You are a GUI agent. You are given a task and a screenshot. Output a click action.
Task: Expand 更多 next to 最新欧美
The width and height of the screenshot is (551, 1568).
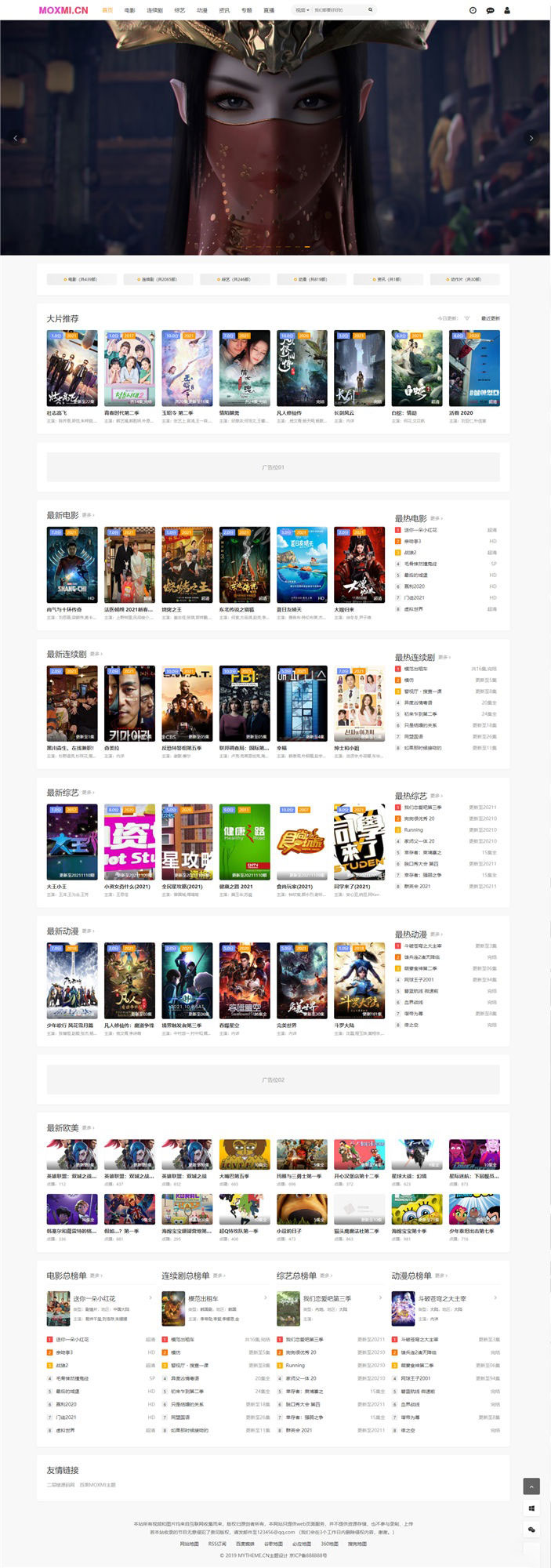tap(88, 1127)
